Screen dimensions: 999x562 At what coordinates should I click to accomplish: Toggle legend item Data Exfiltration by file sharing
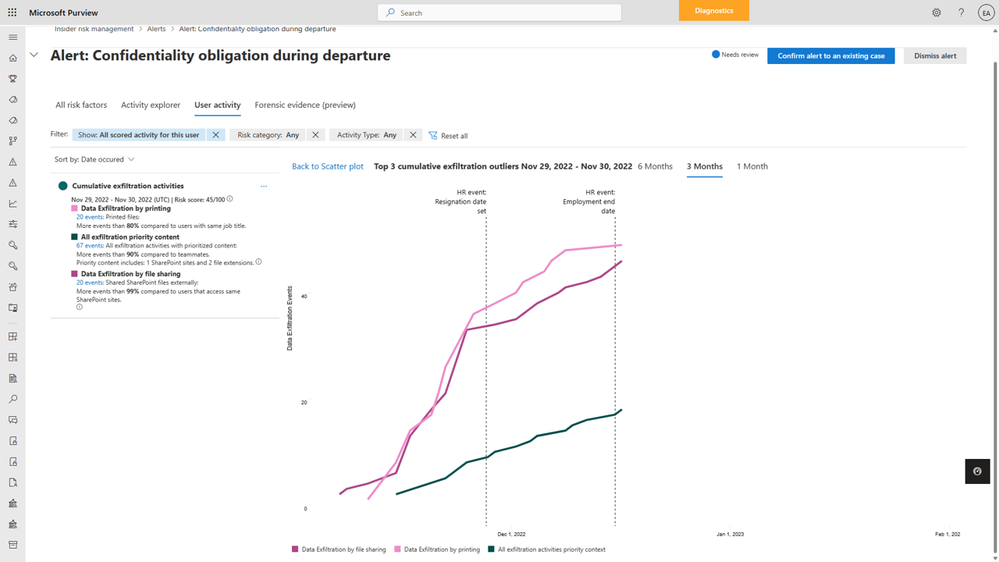point(339,549)
